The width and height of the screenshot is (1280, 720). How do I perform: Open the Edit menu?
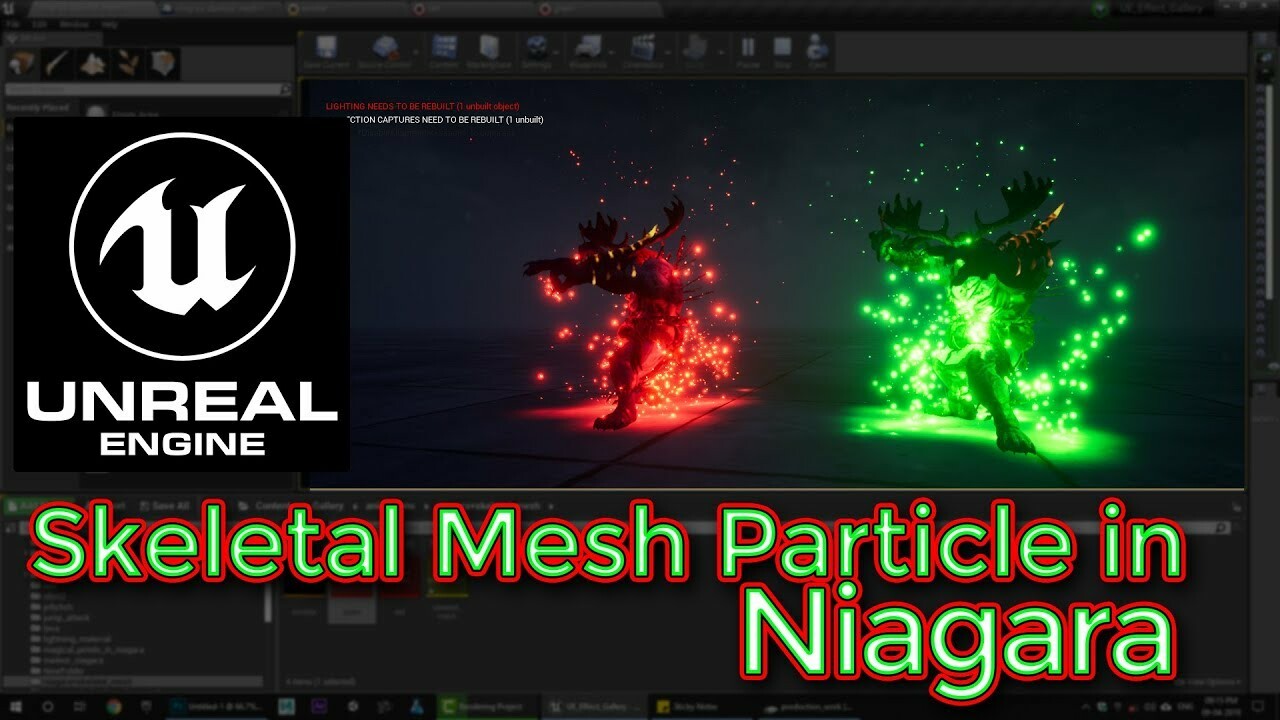click(39, 23)
